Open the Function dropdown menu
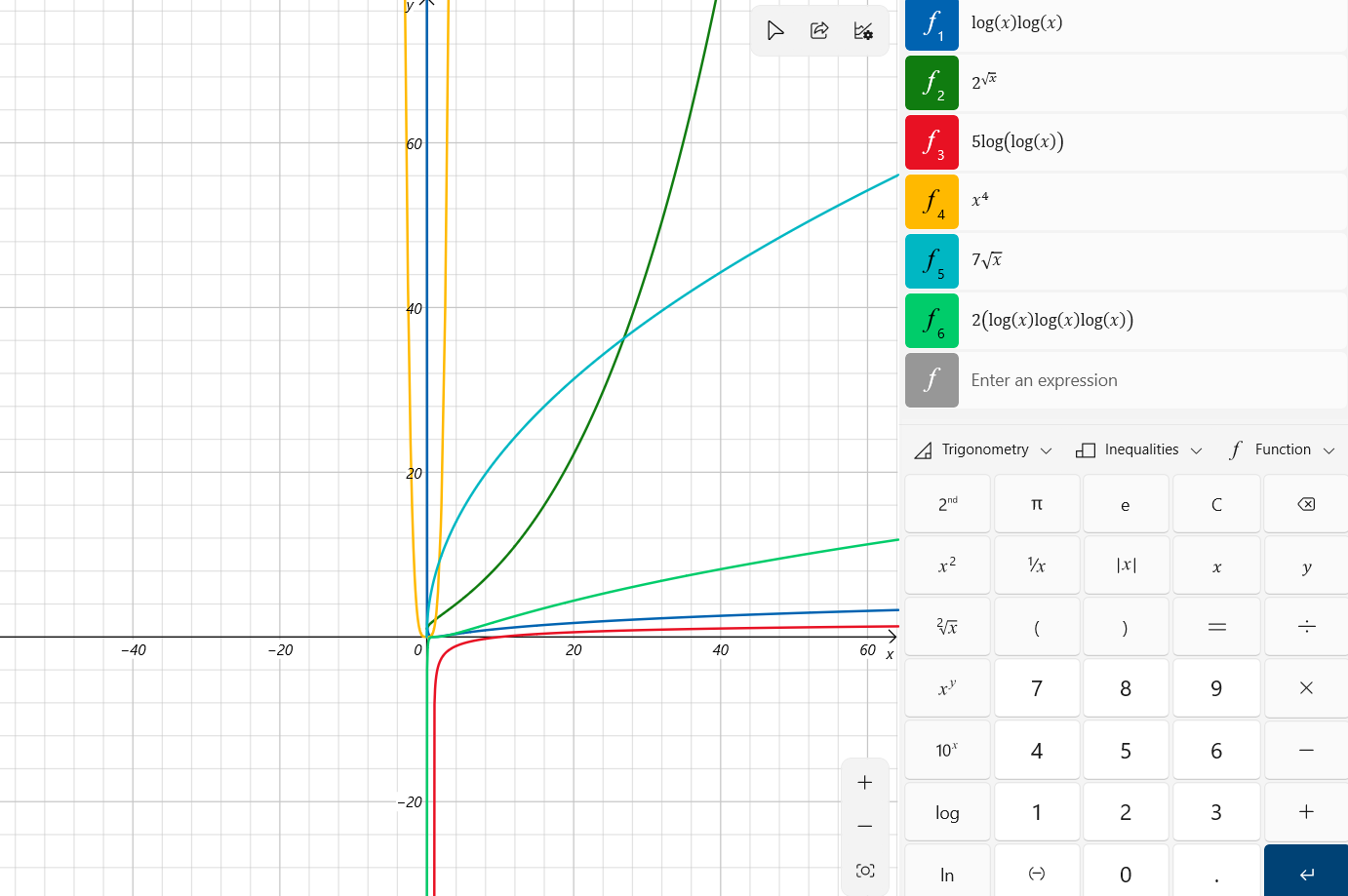The height and width of the screenshot is (896, 1348). point(1282,449)
